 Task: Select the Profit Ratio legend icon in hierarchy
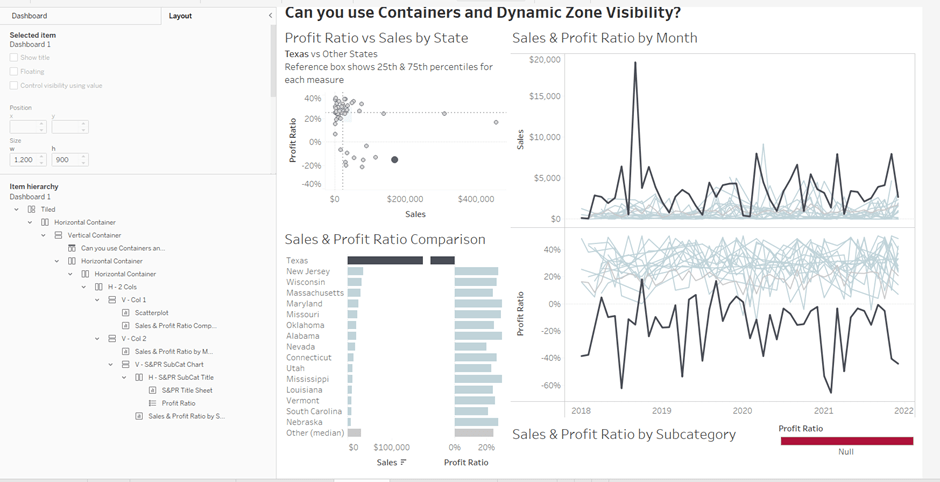click(x=152, y=403)
